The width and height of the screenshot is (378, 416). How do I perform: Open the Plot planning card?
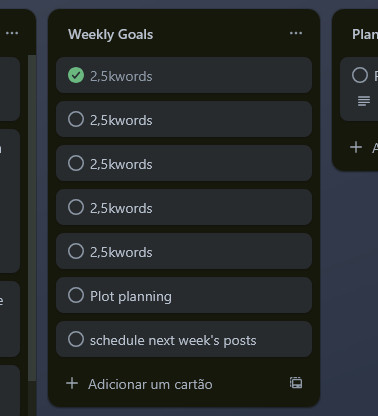tap(184, 295)
